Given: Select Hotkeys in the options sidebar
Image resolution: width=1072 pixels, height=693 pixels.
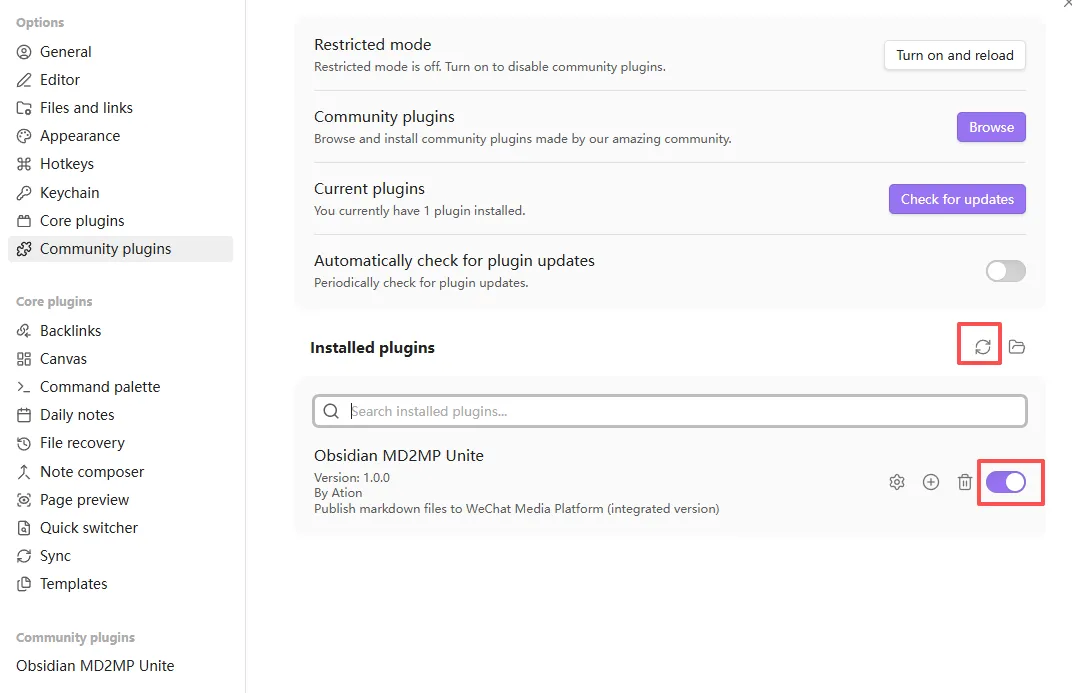Looking at the screenshot, I should click(x=67, y=164).
